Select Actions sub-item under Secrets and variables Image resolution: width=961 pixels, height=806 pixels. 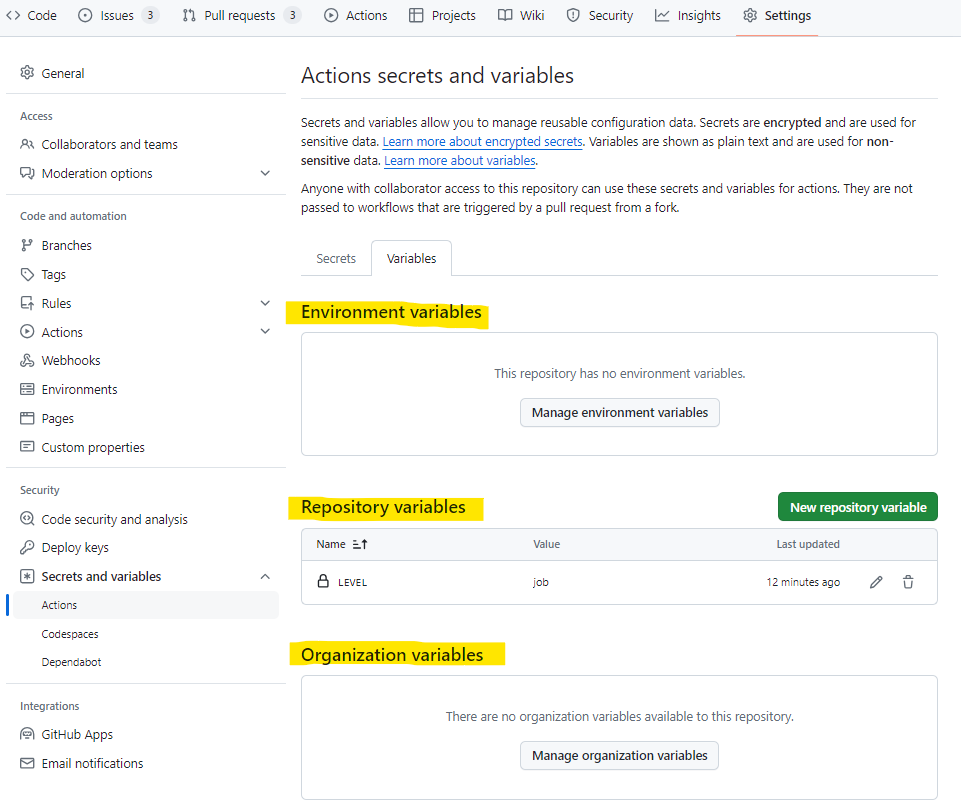146,605
